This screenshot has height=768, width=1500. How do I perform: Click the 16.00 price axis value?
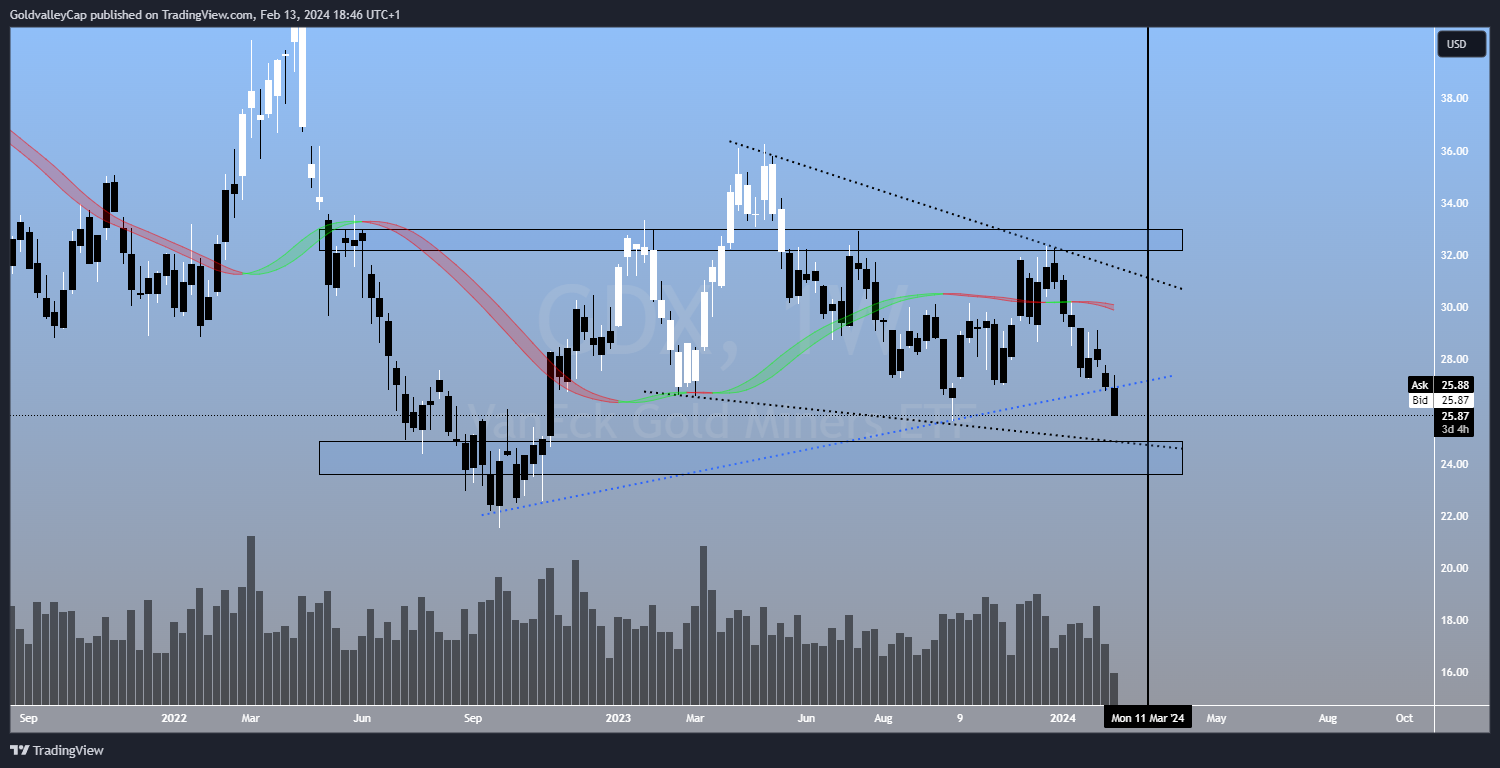(x=1454, y=672)
